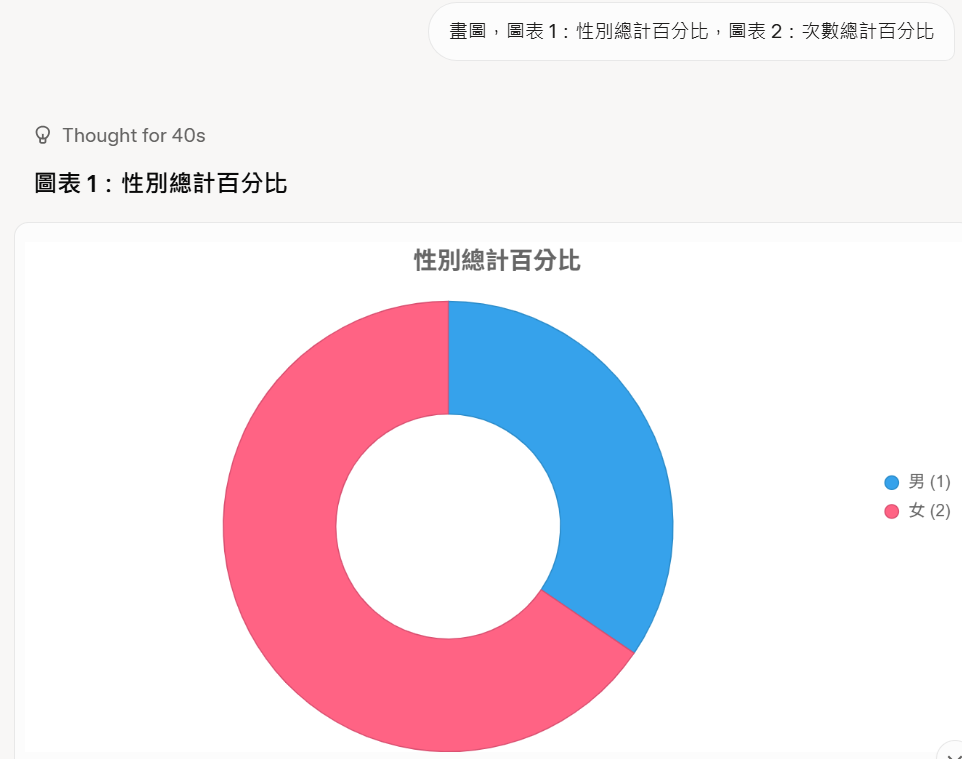The image size is (962, 759).
Task: Click the "40s" duration text
Action: (x=188, y=135)
